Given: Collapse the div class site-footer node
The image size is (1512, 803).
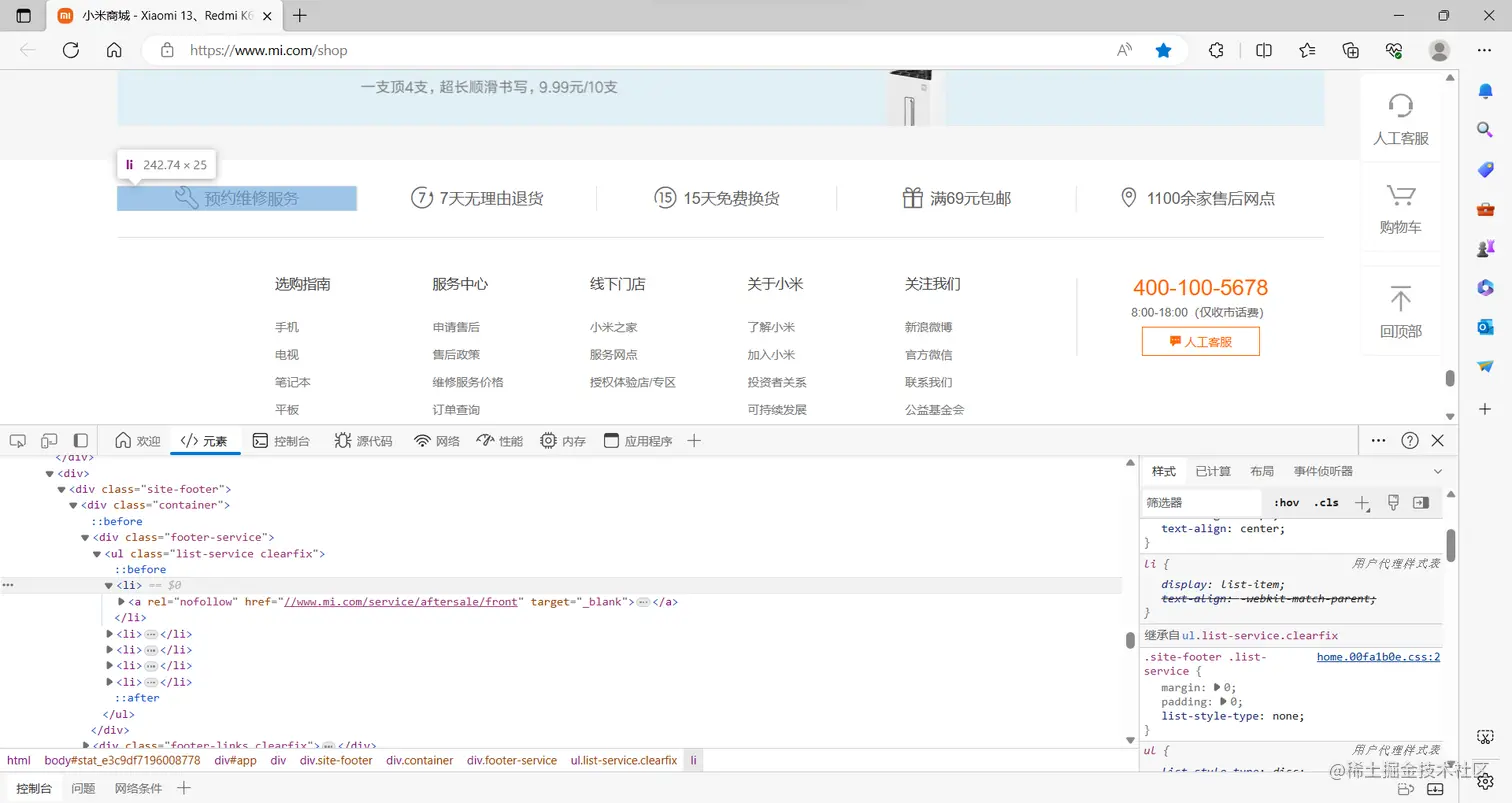Looking at the screenshot, I should [x=62, y=490].
